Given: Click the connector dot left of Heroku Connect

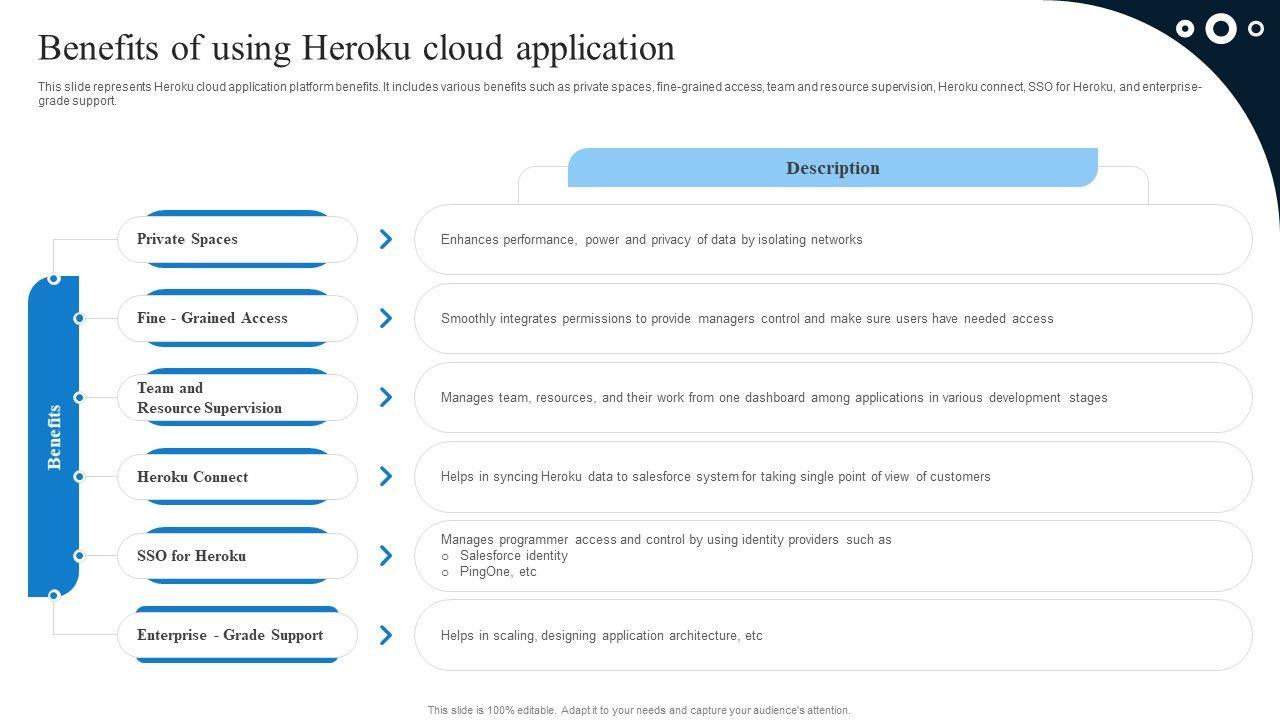Looking at the screenshot, I should point(79,477).
